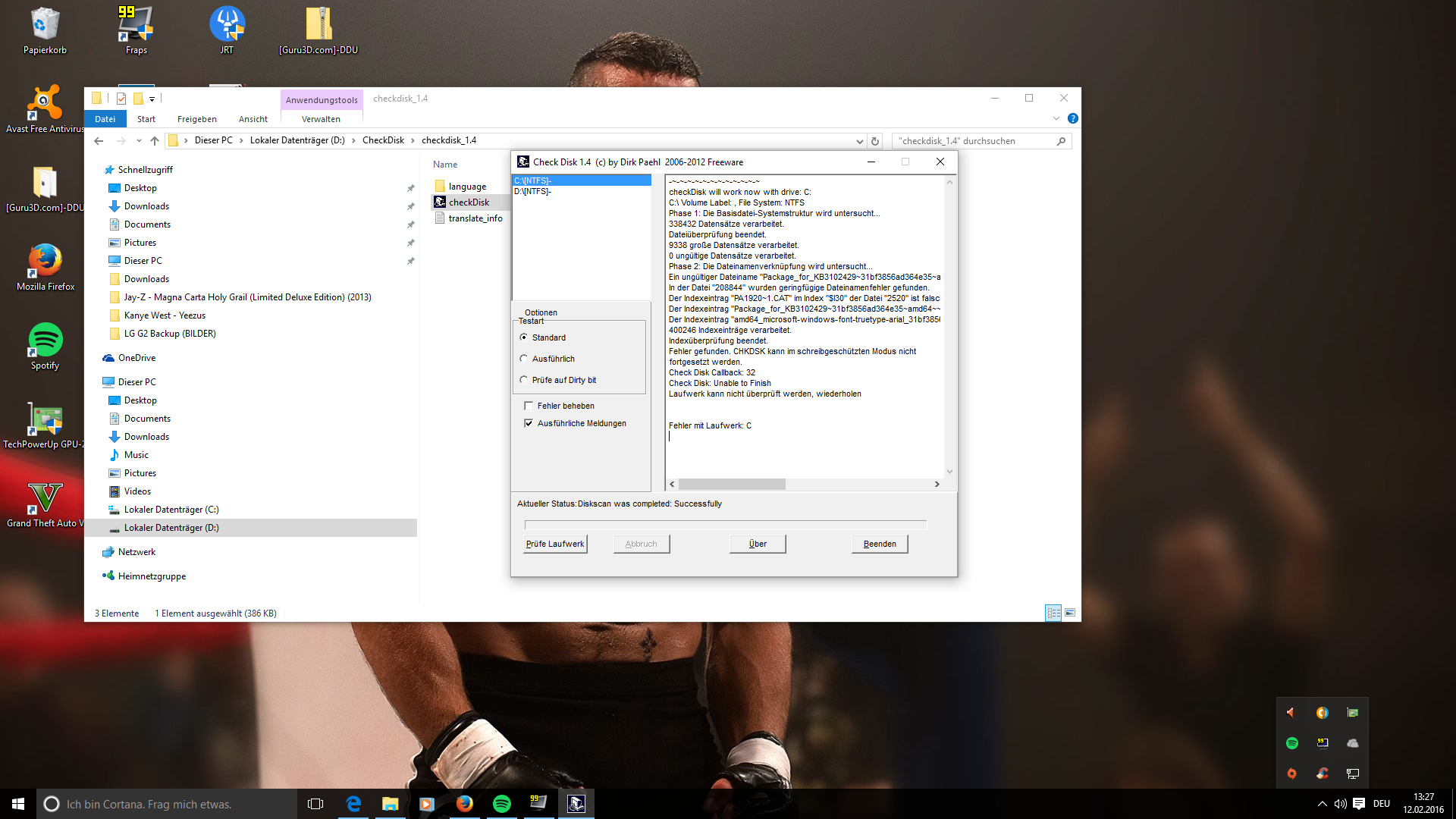Click the Prüfe Laufwerk button

555,544
